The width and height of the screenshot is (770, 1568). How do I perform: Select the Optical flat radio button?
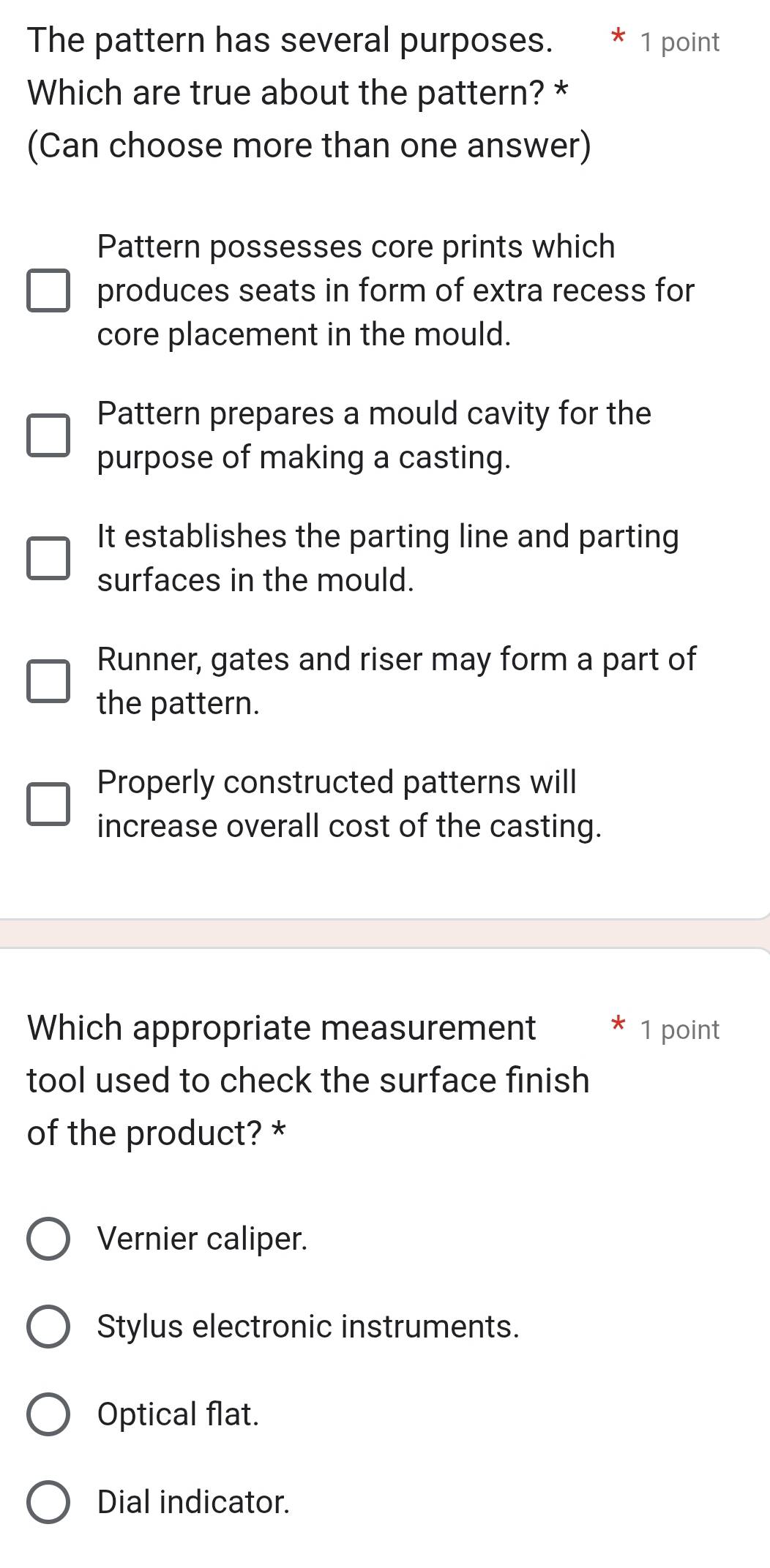point(48,1414)
